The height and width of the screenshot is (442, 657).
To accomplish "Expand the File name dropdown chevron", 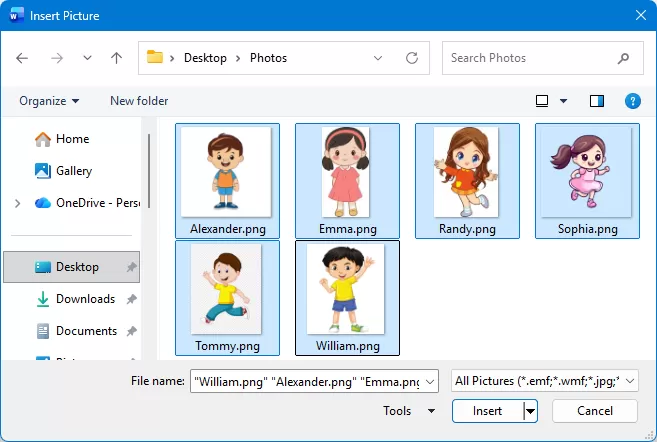I will tap(430, 382).
